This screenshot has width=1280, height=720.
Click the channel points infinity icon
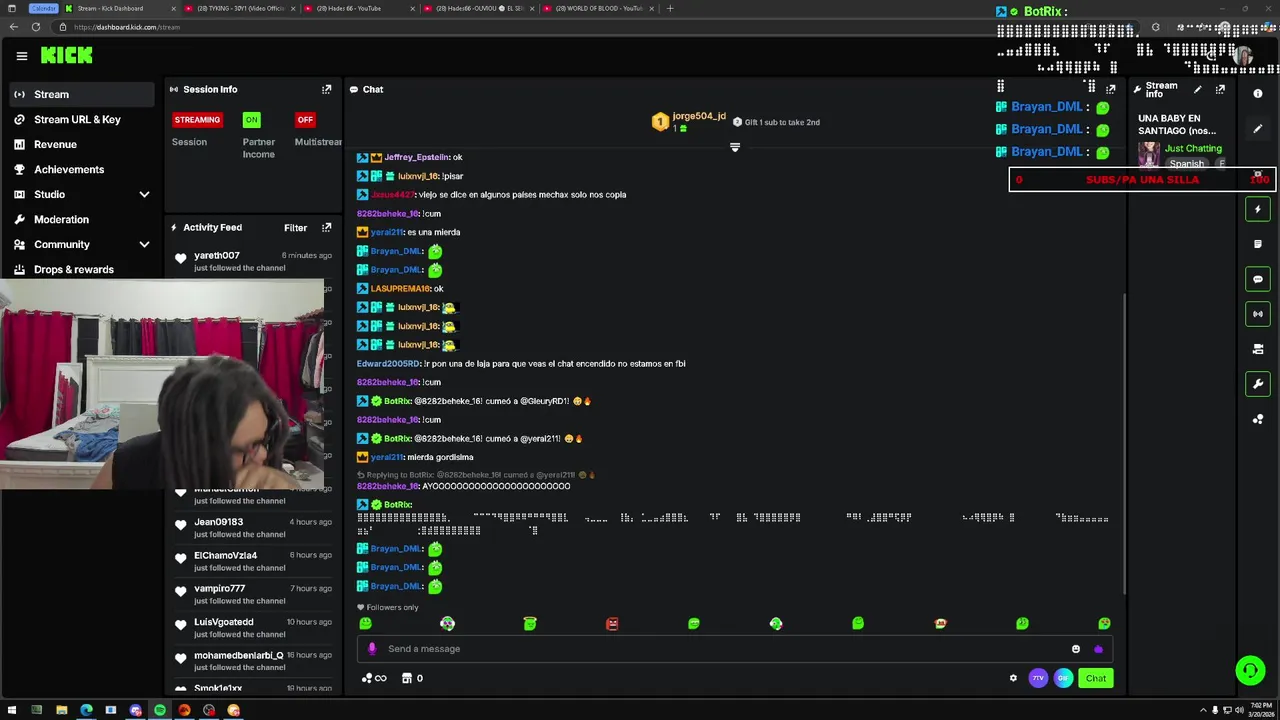(x=374, y=678)
